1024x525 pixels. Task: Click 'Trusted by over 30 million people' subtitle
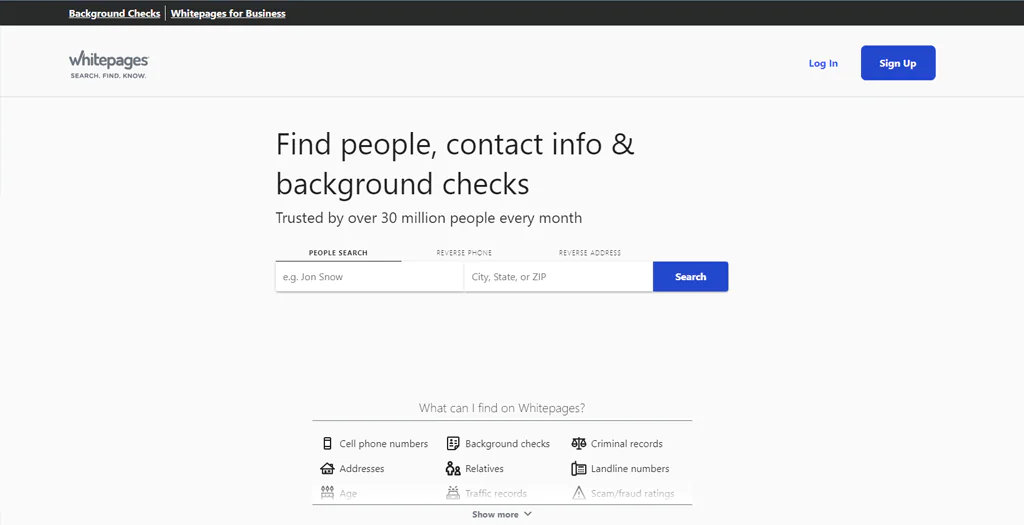click(x=428, y=218)
